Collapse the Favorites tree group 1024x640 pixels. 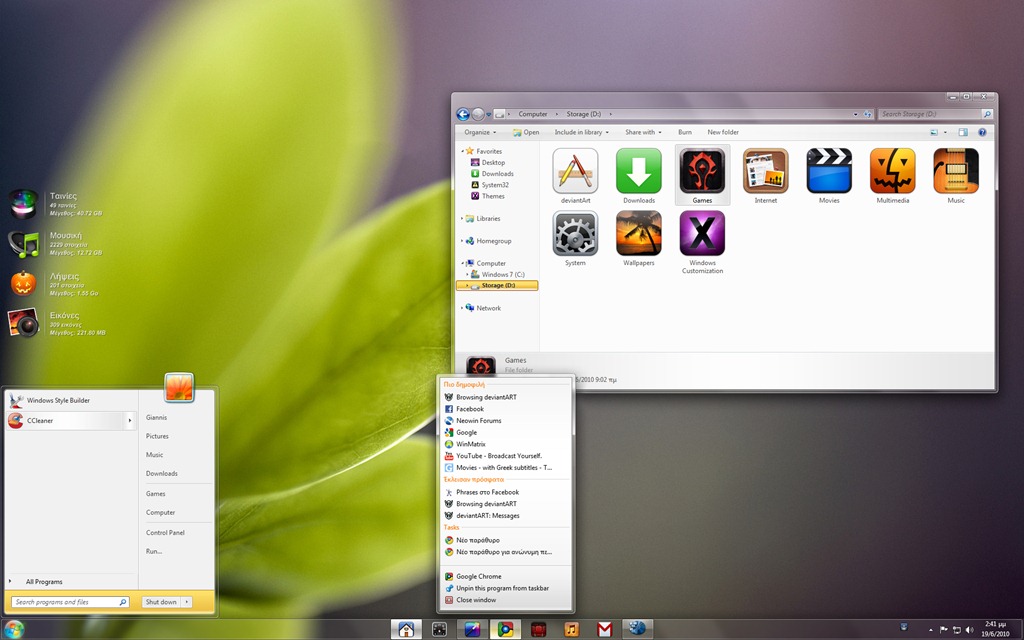pyautogui.click(x=462, y=152)
